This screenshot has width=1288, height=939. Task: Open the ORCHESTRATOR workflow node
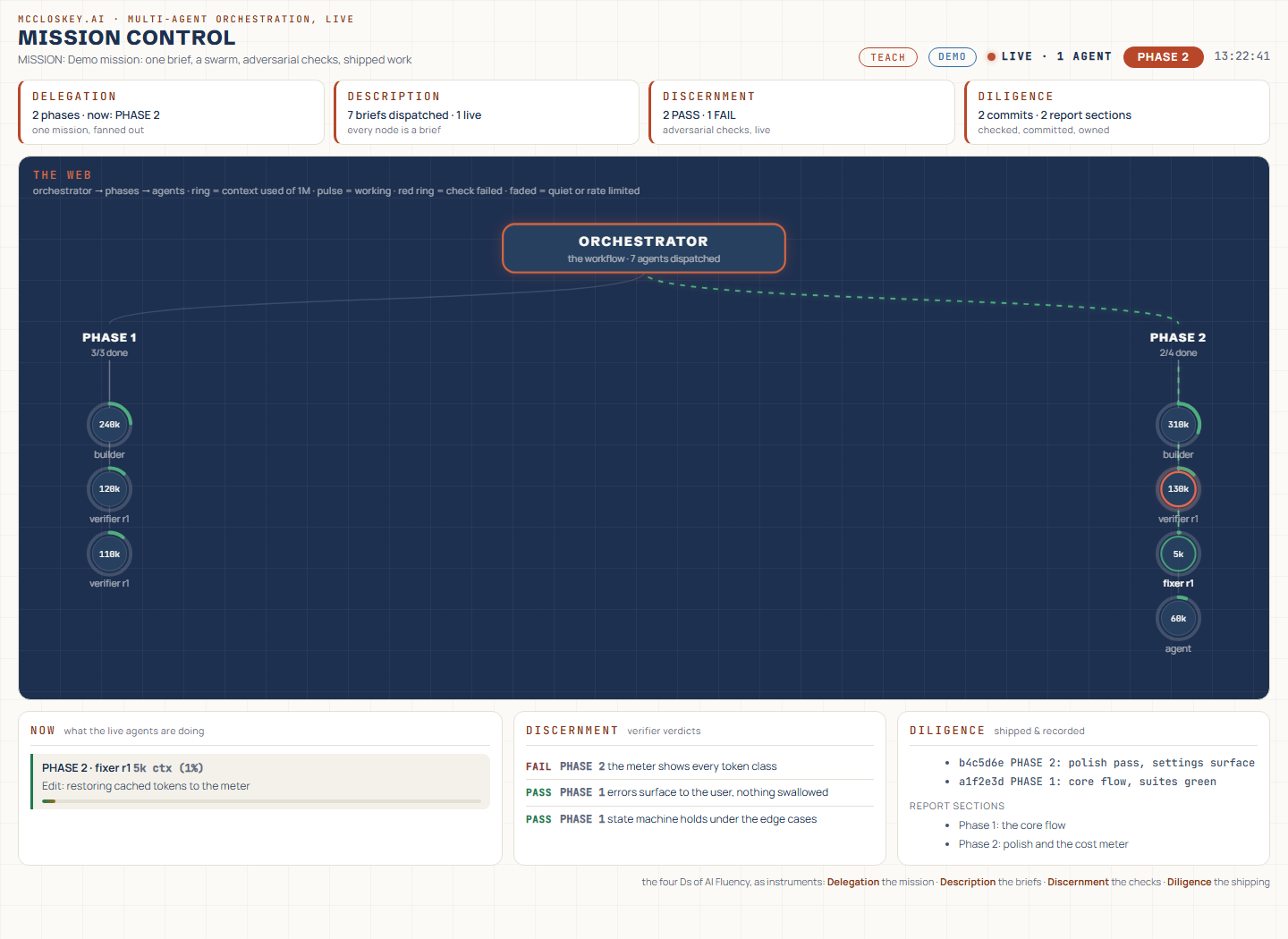tap(644, 249)
